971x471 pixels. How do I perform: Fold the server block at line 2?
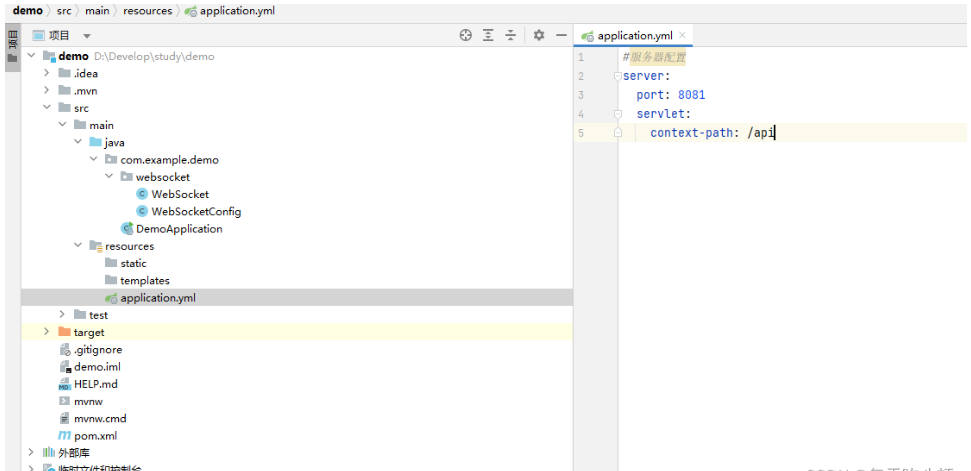click(x=617, y=76)
